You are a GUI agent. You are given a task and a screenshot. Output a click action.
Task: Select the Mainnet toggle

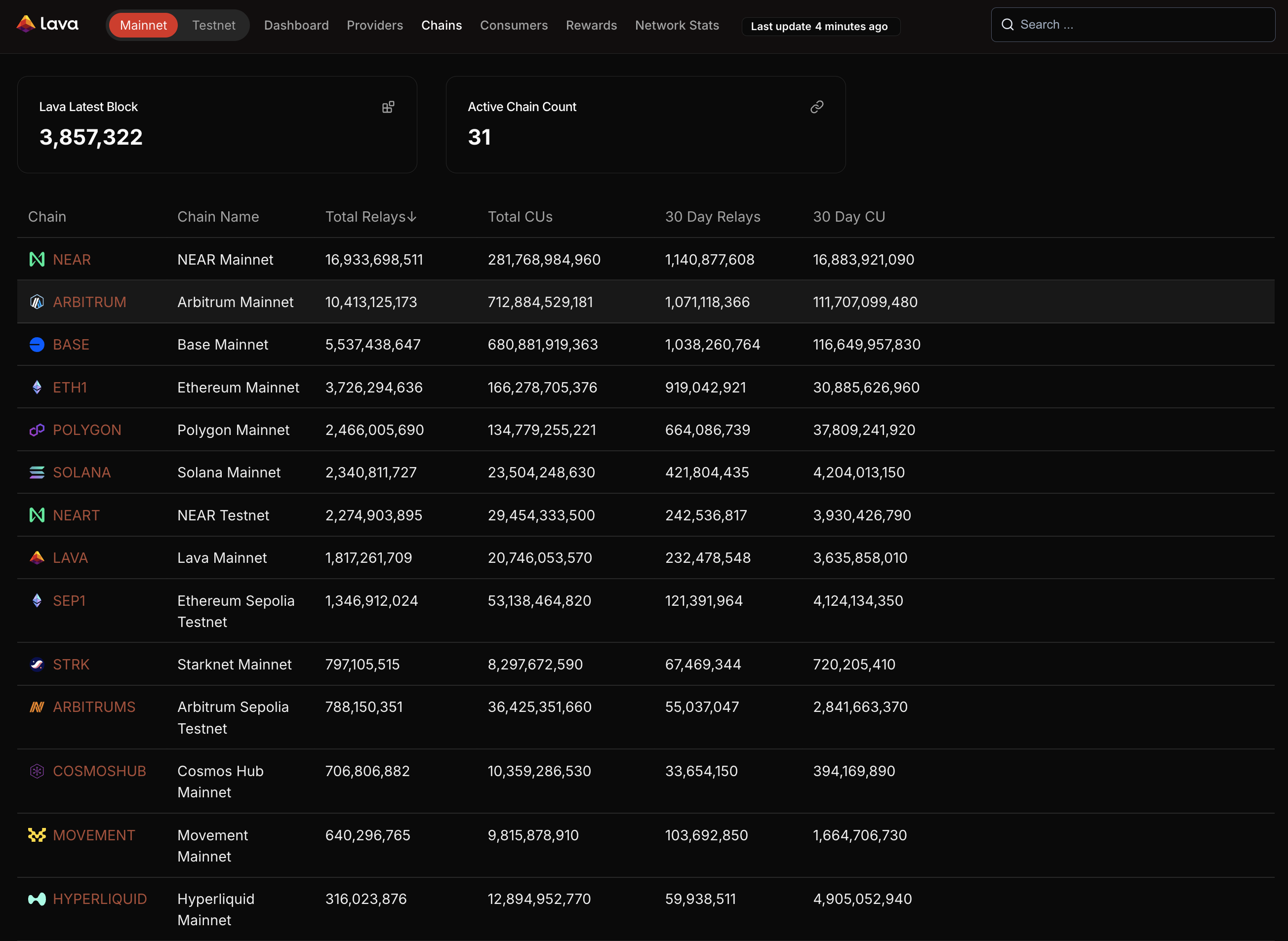(x=143, y=25)
